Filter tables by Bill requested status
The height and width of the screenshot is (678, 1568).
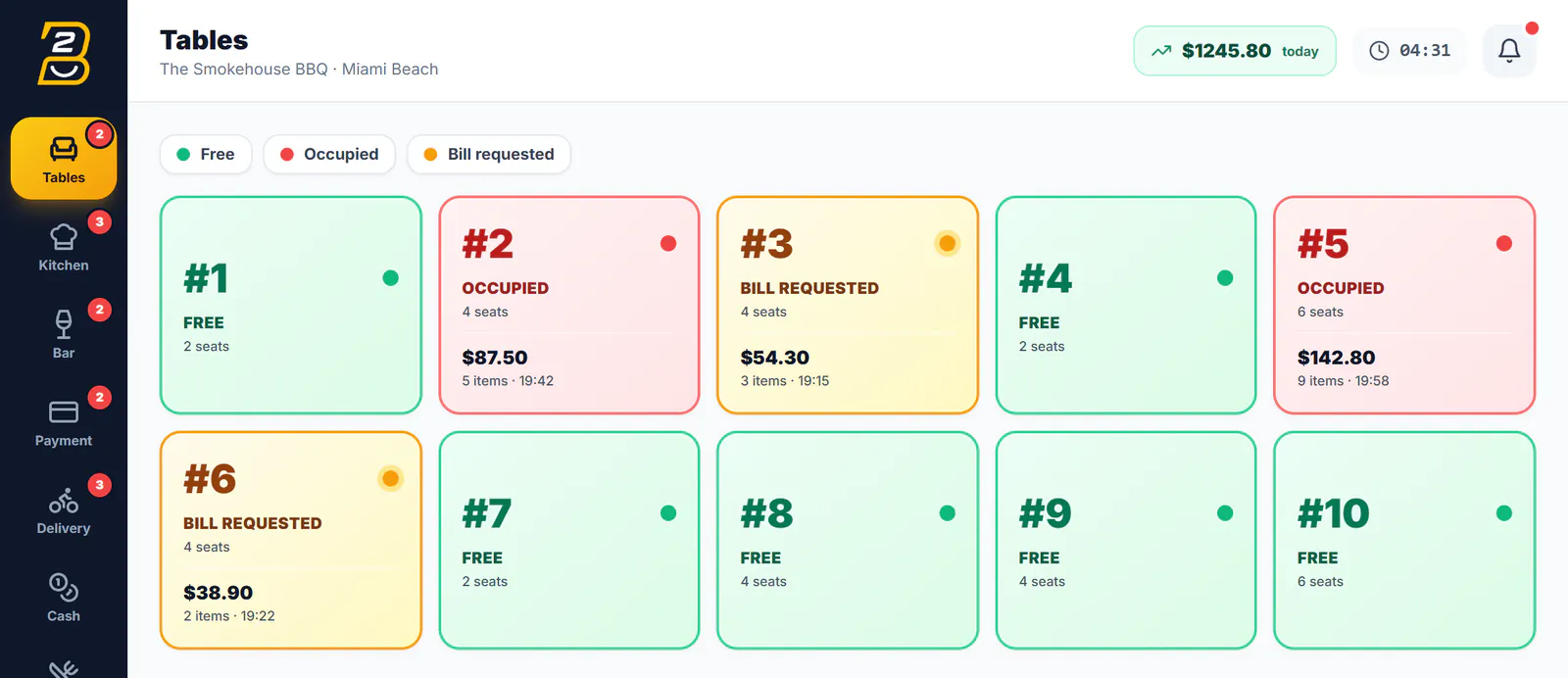tap(489, 154)
